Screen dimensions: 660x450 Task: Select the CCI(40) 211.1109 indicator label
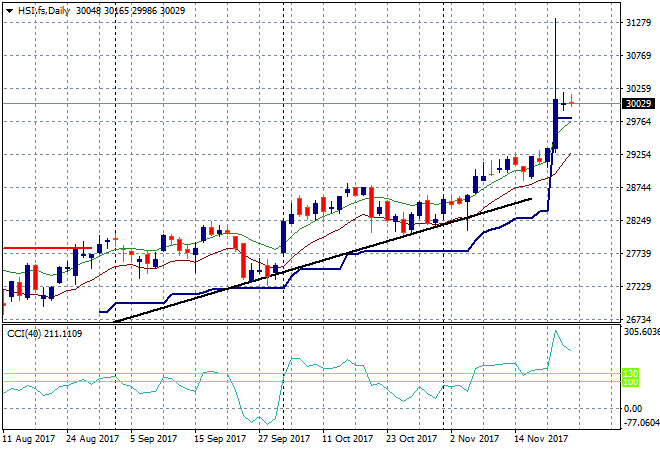click(x=45, y=334)
